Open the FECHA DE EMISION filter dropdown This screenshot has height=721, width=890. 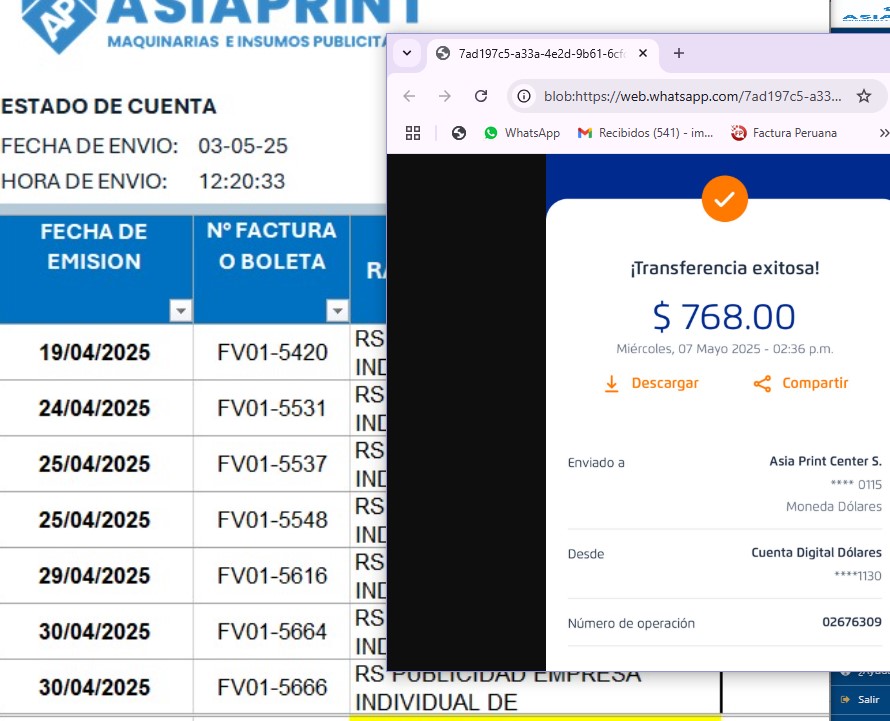[x=180, y=312]
